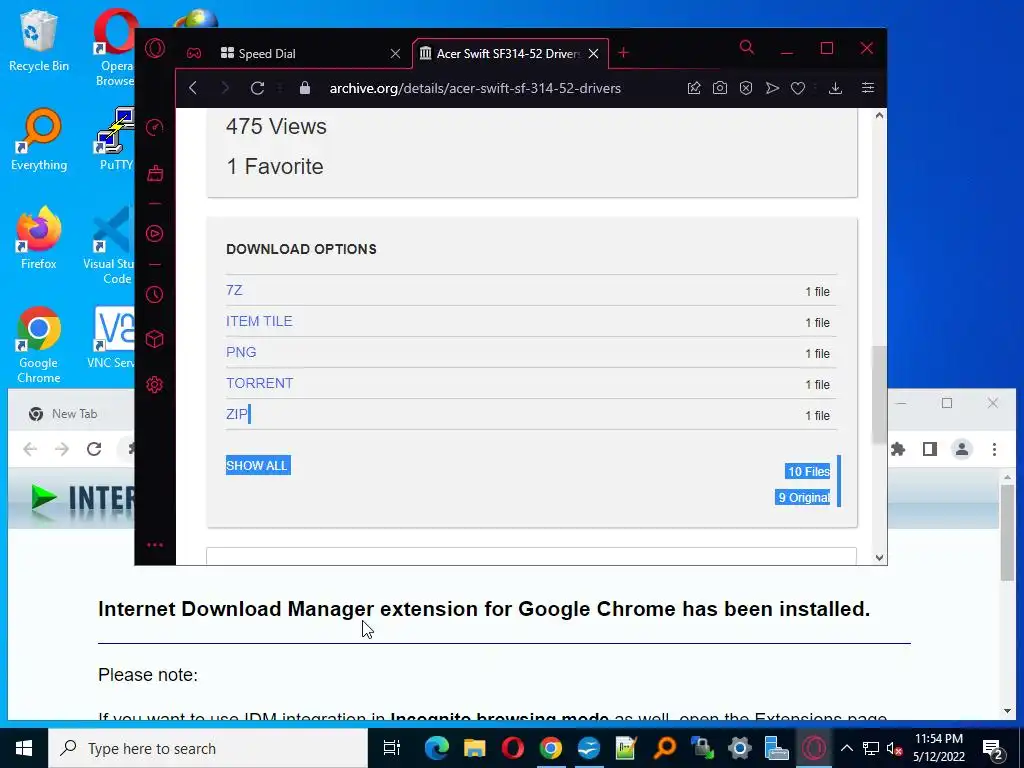Click the 10 Files link
The image size is (1024, 768).
(808, 472)
